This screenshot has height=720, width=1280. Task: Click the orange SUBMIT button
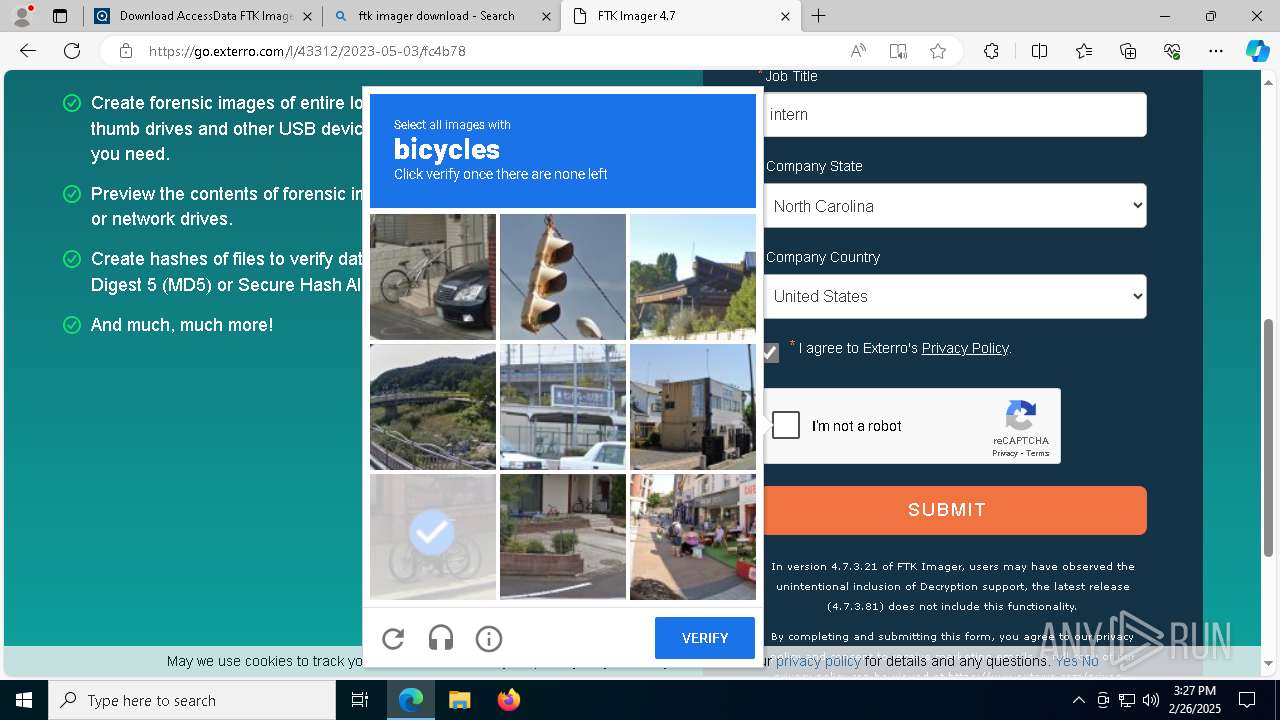pos(954,510)
